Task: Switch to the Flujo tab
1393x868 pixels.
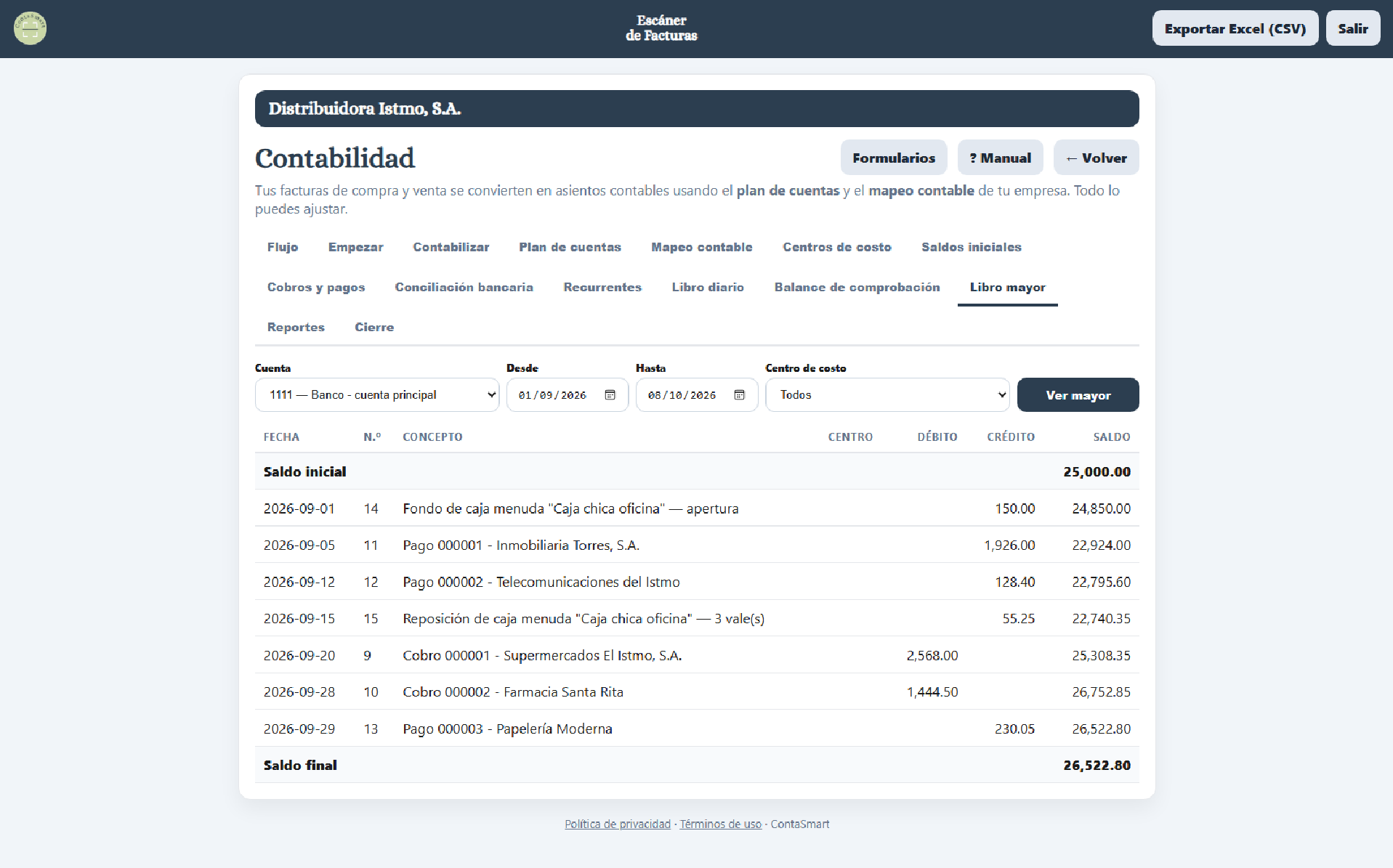Action: (283, 247)
